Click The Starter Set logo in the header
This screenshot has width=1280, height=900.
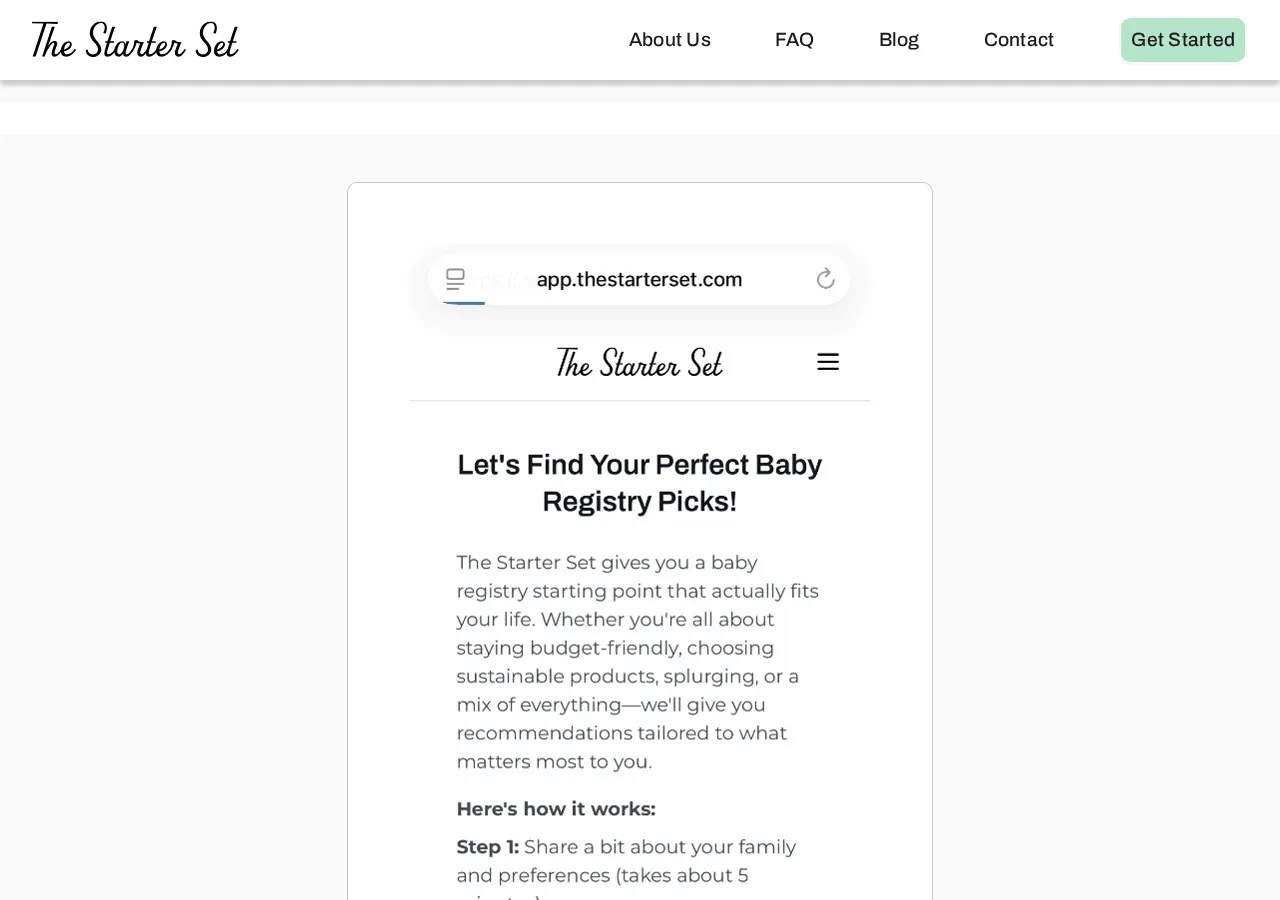[134, 39]
